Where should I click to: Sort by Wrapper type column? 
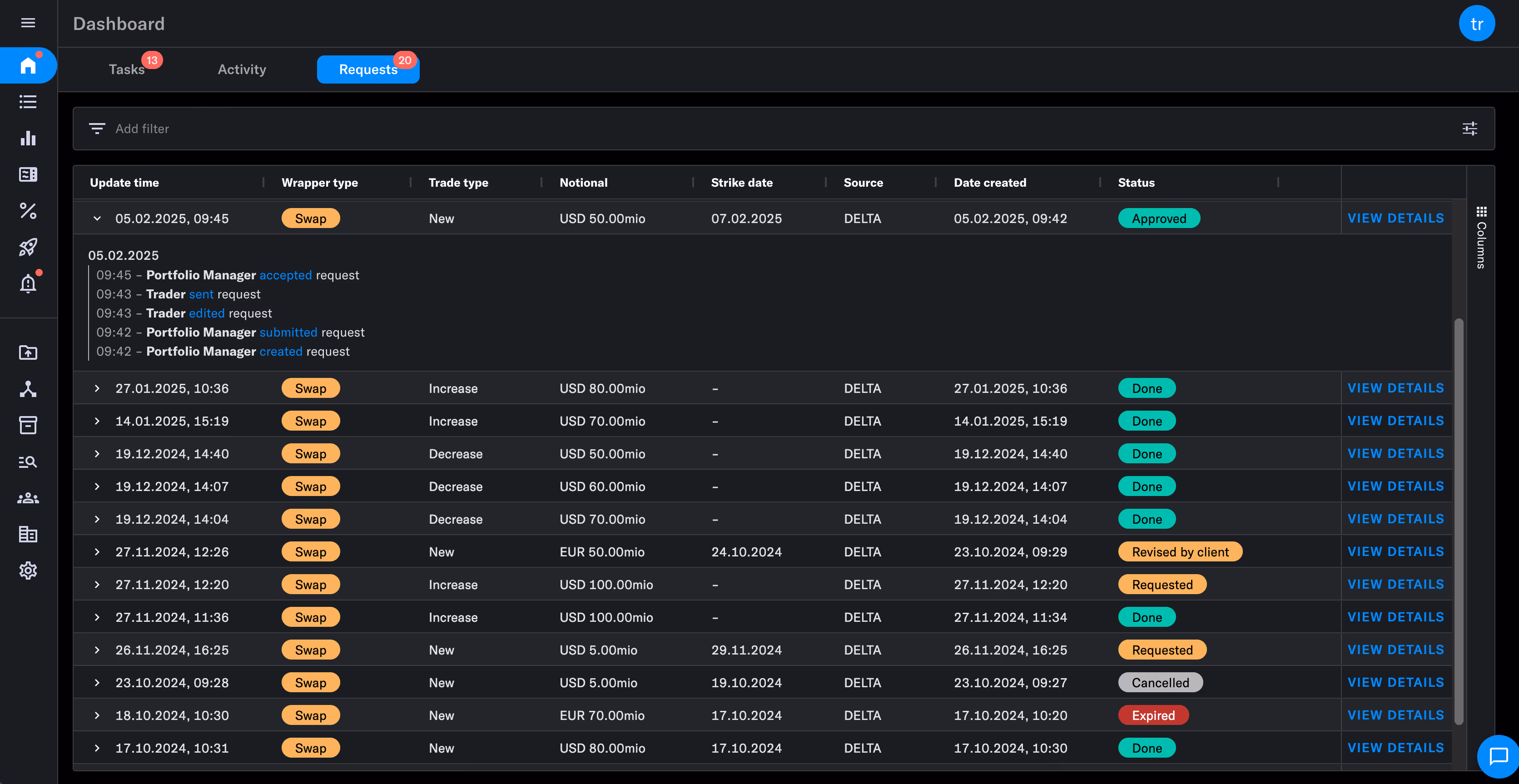[x=320, y=183]
